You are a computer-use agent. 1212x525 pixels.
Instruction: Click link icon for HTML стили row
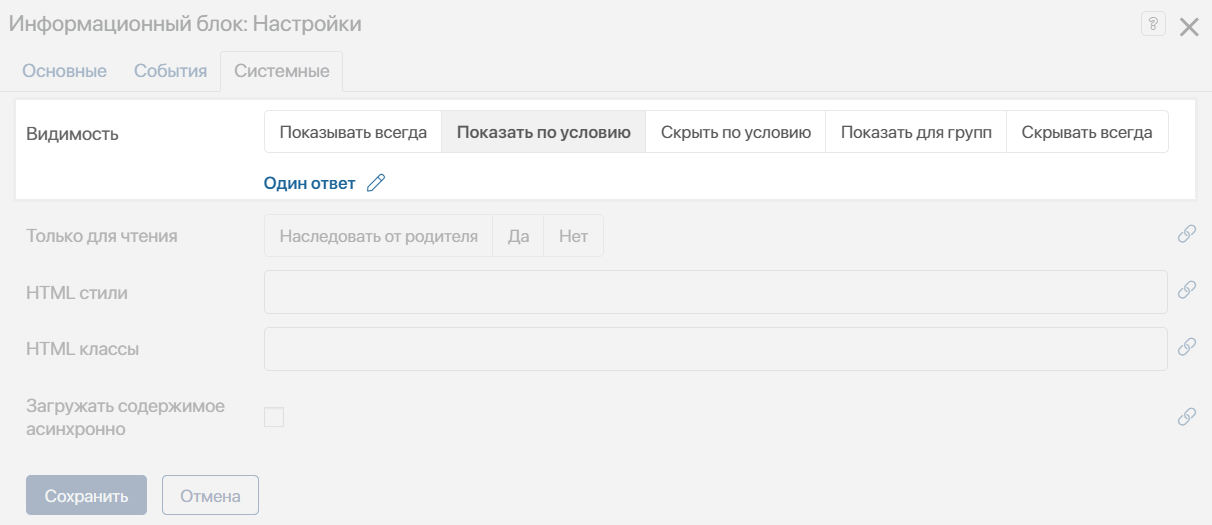[x=1187, y=290]
